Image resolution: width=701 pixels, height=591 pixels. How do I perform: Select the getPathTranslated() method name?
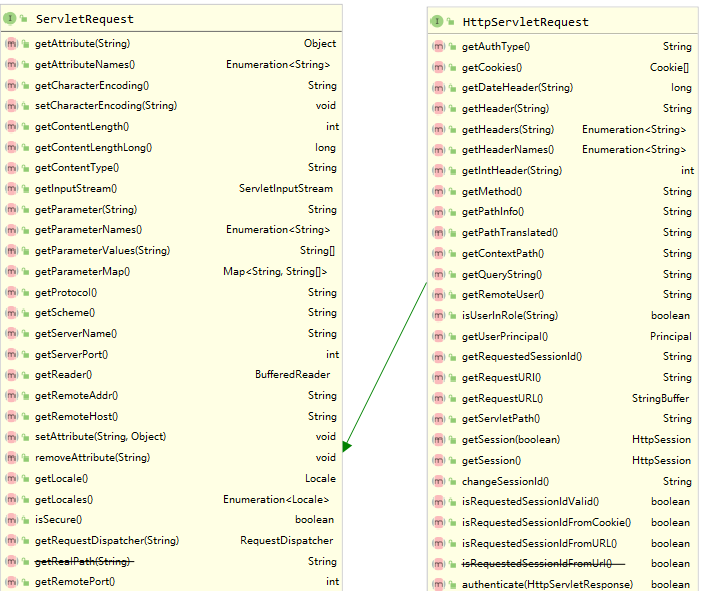510,232
